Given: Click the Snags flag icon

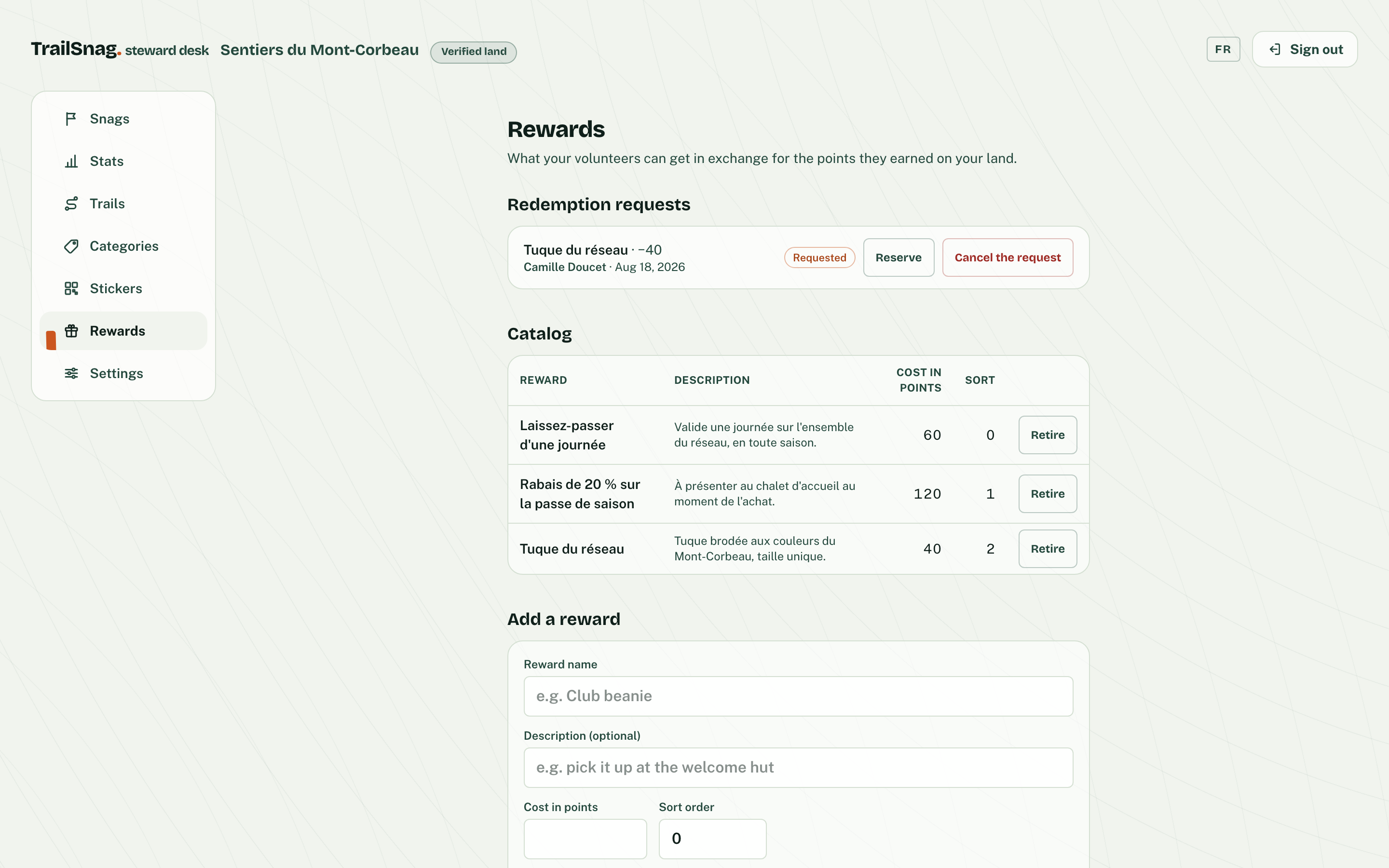Looking at the screenshot, I should pyautogui.click(x=70, y=119).
